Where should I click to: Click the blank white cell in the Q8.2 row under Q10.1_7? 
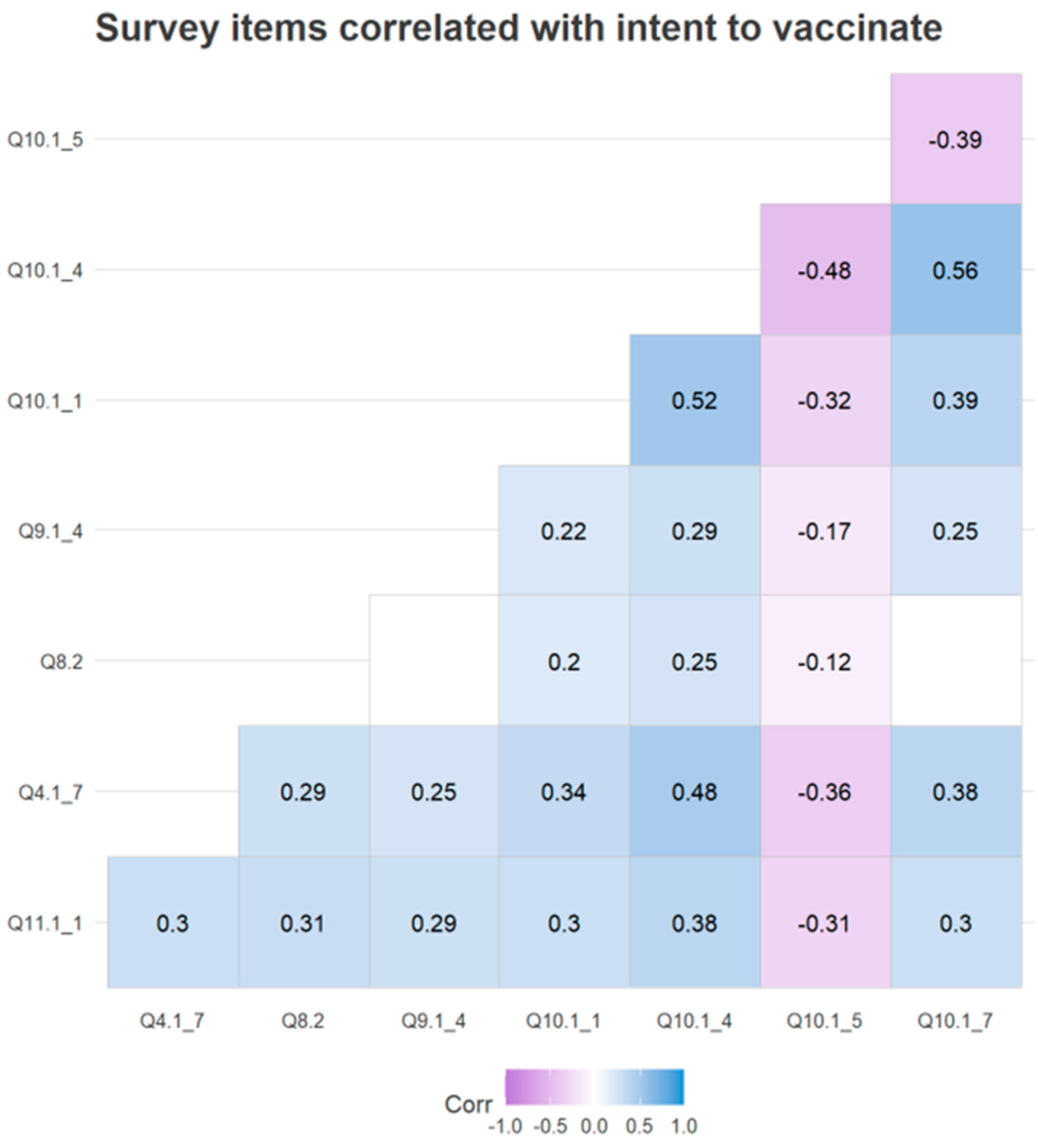955,661
